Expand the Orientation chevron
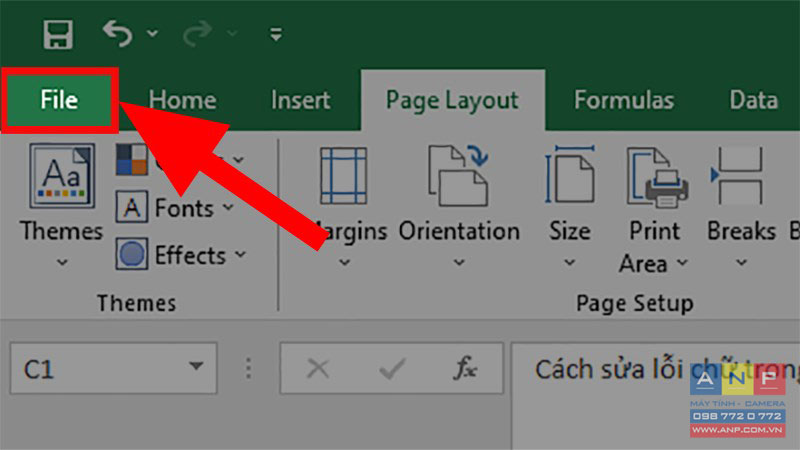Viewport: 800px width, 450px height. [x=459, y=262]
